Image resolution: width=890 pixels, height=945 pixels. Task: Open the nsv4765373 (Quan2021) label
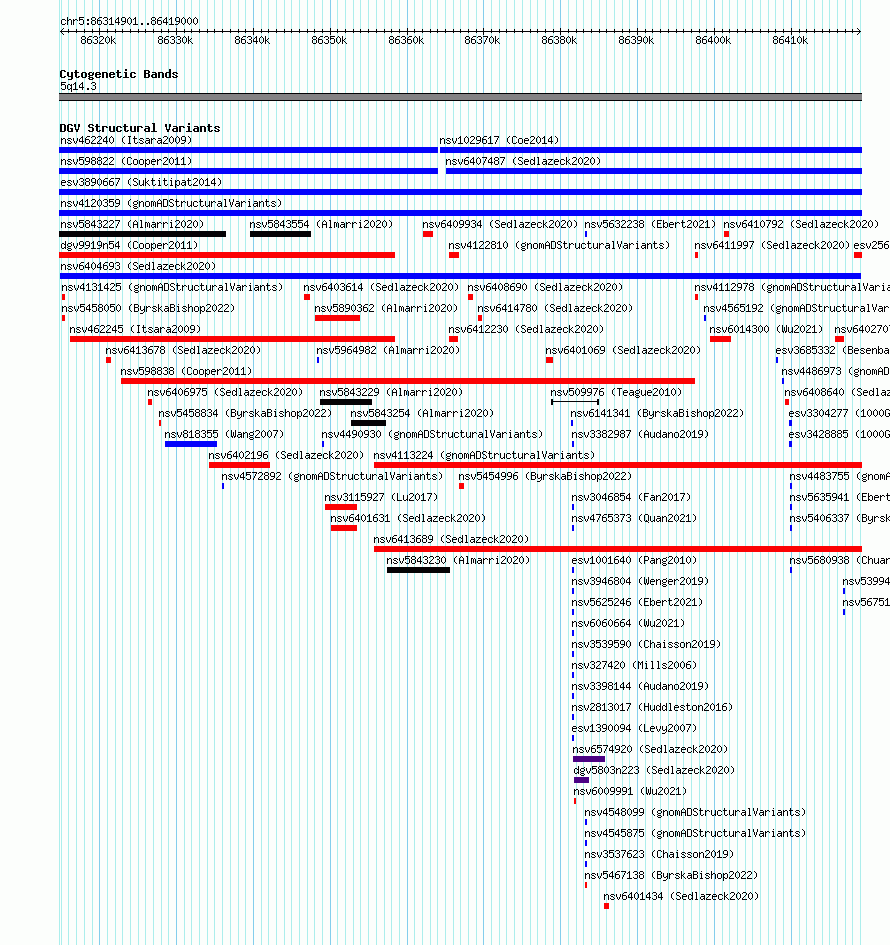pos(634,518)
